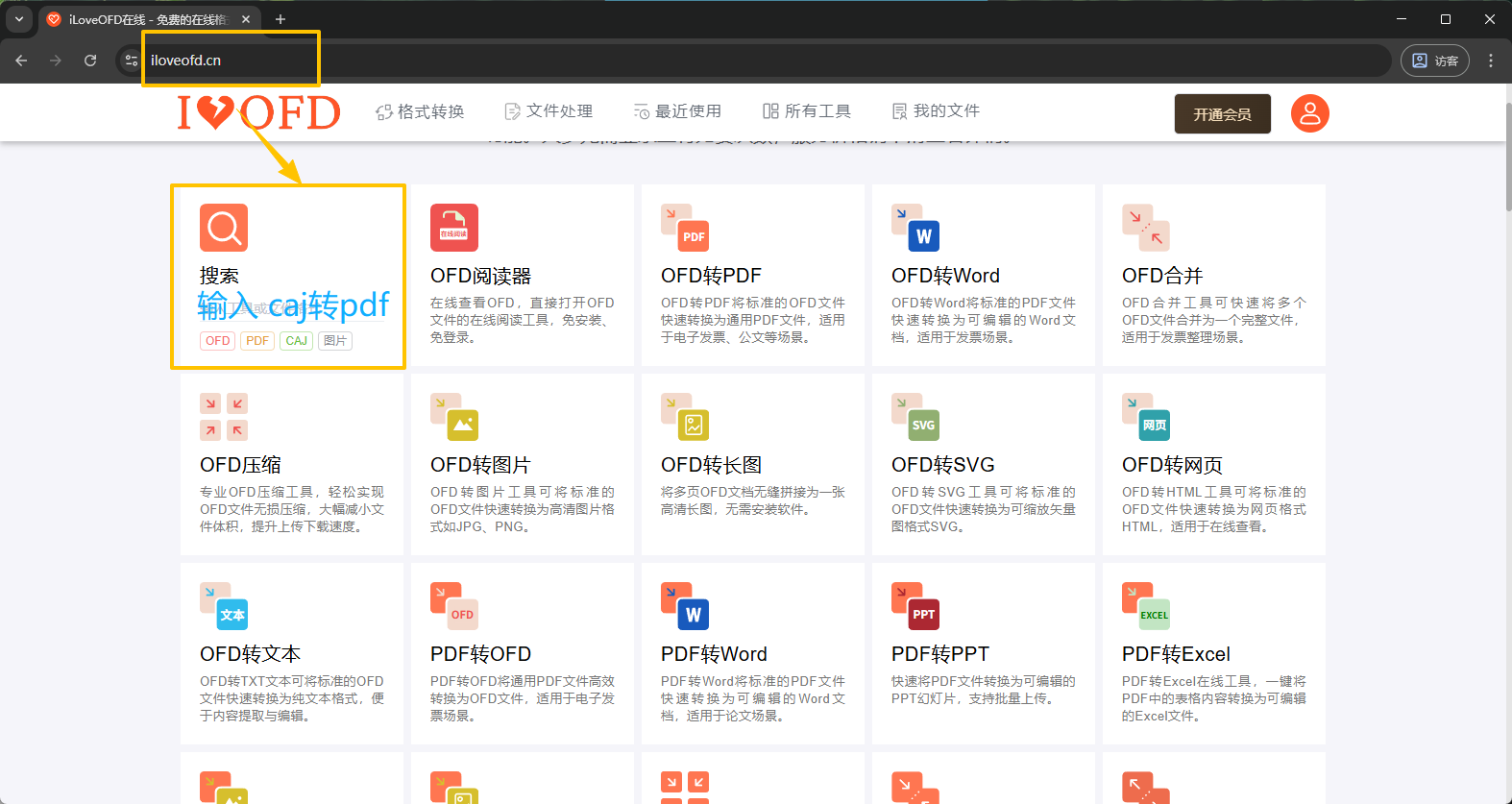Open the OFD合并 merge icon
Viewport: 1512px width, 804px height.
point(1146,228)
